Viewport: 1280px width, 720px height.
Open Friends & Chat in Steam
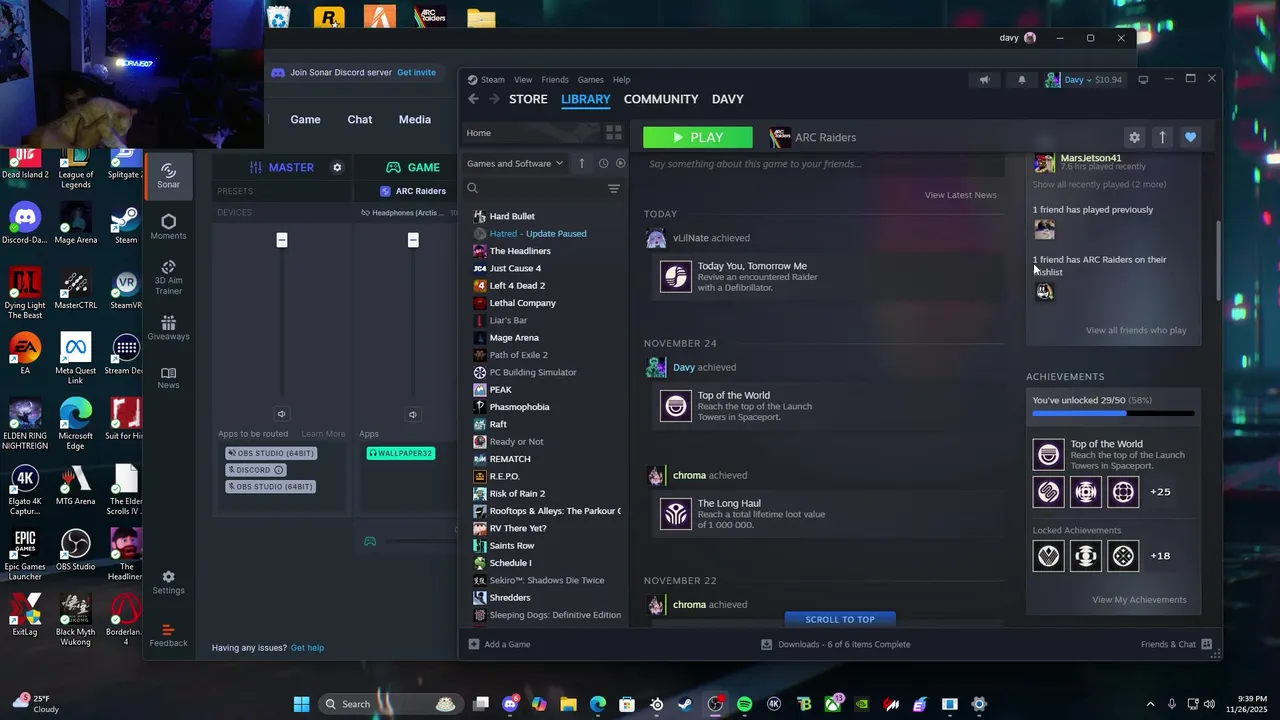1176,644
